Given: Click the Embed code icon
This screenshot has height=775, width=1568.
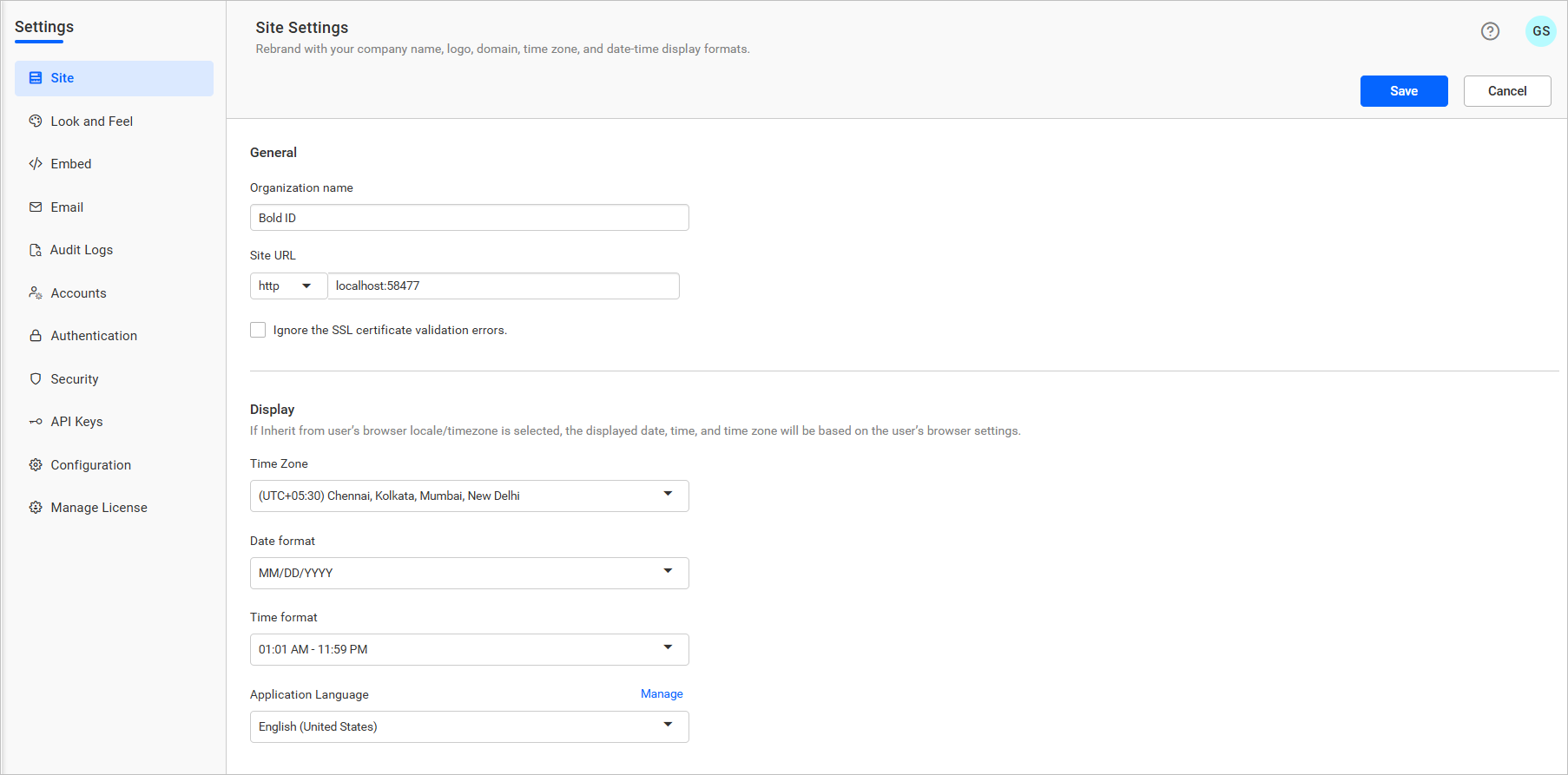Looking at the screenshot, I should click(x=36, y=164).
